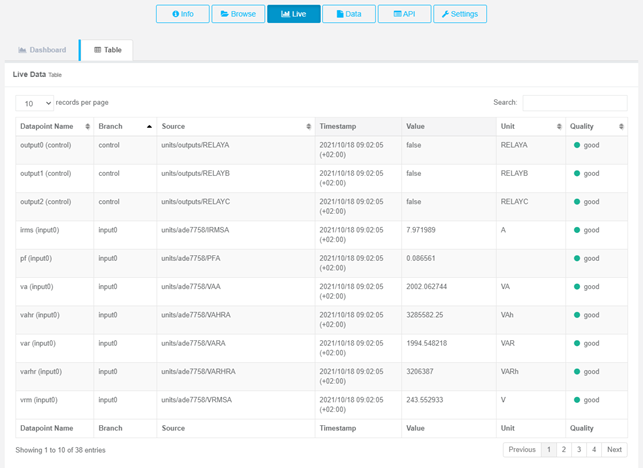Image resolution: width=643 pixels, height=468 pixels.
Task: Sort table by Branch column arrow
Action: point(149,127)
